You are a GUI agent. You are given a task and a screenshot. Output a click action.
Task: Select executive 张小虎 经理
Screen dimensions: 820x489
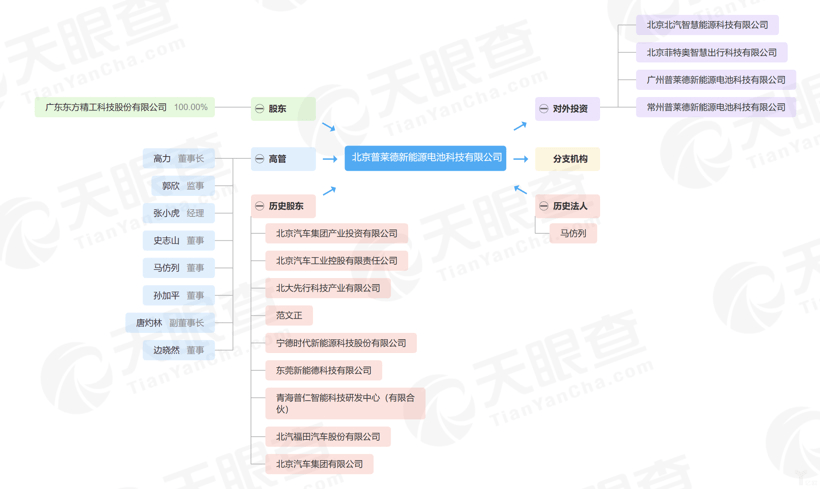pos(179,213)
